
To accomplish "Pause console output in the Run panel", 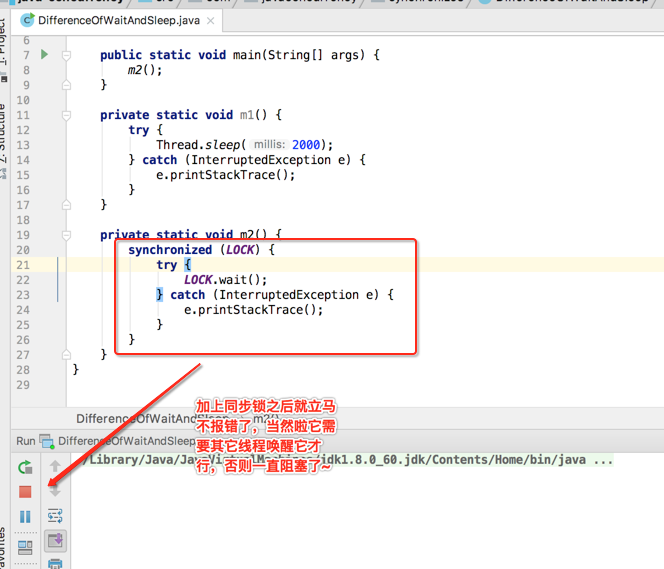I will [25, 517].
